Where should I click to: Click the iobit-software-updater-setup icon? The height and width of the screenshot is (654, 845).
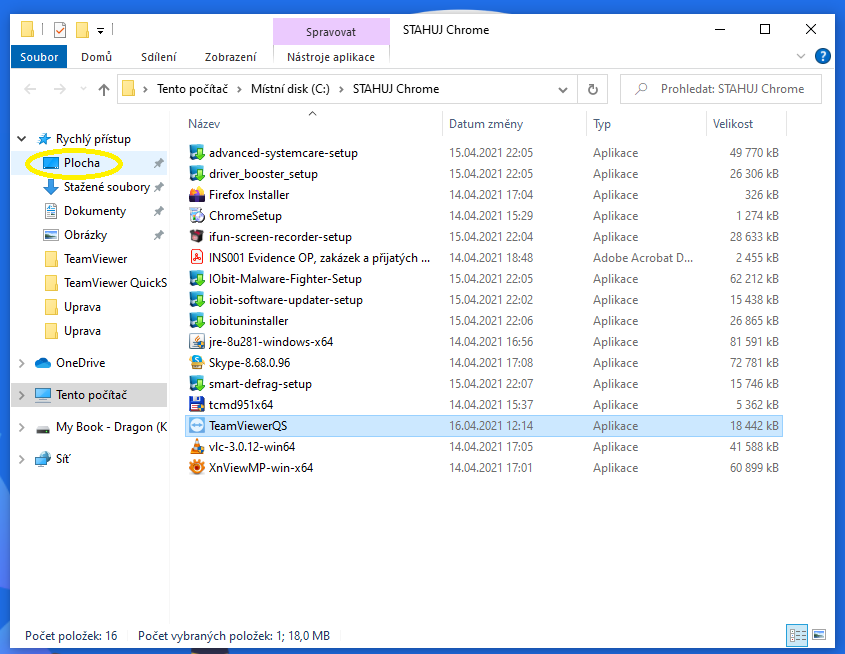pos(197,300)
